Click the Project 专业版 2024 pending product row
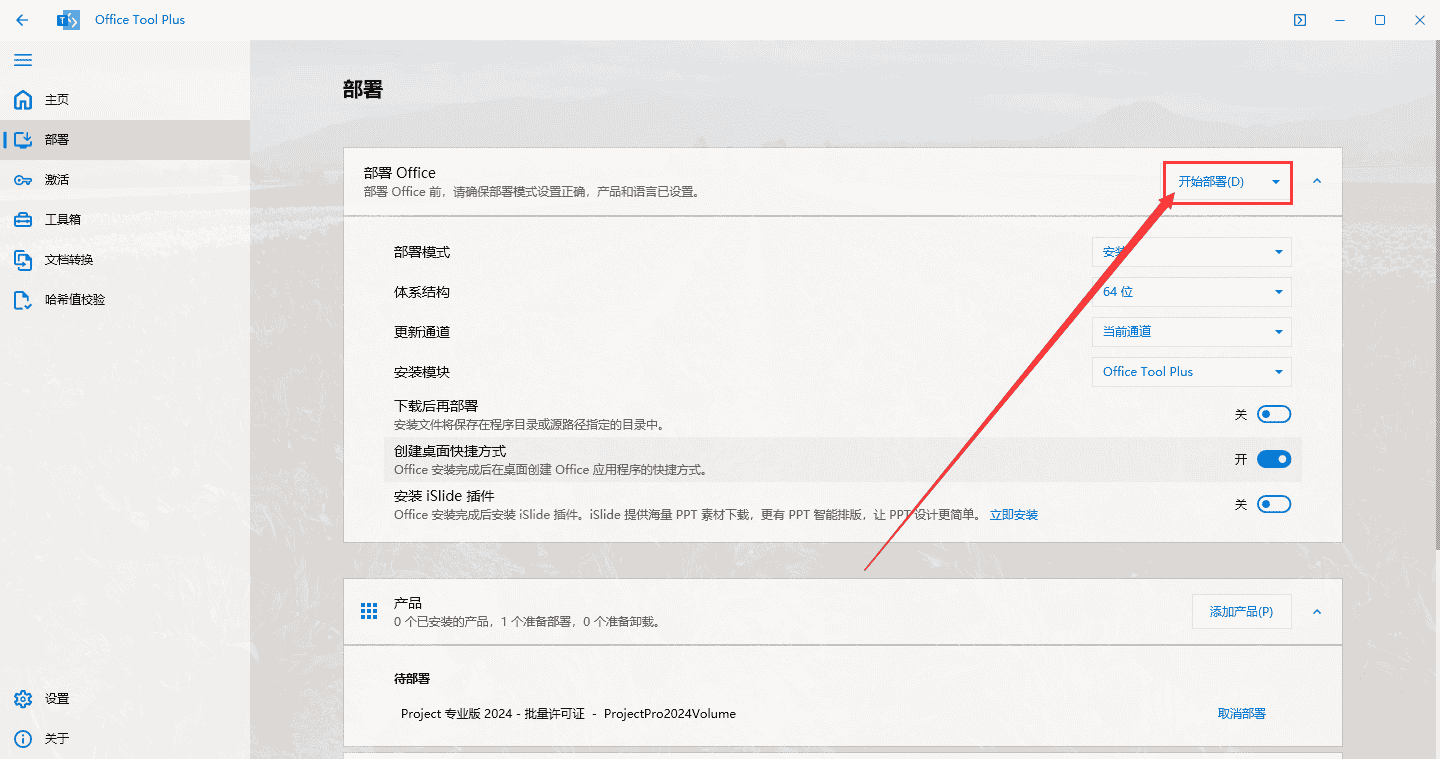Viewport: 1440px width, 759px height. pos(842,714)
